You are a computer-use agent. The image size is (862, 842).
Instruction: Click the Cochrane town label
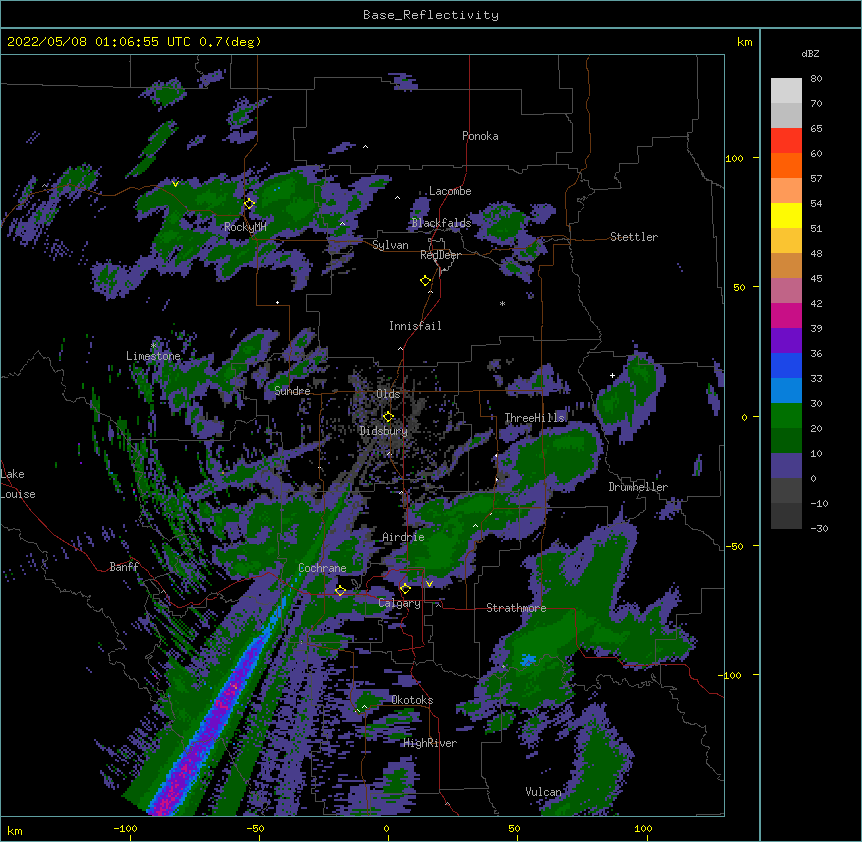(322, 568)
